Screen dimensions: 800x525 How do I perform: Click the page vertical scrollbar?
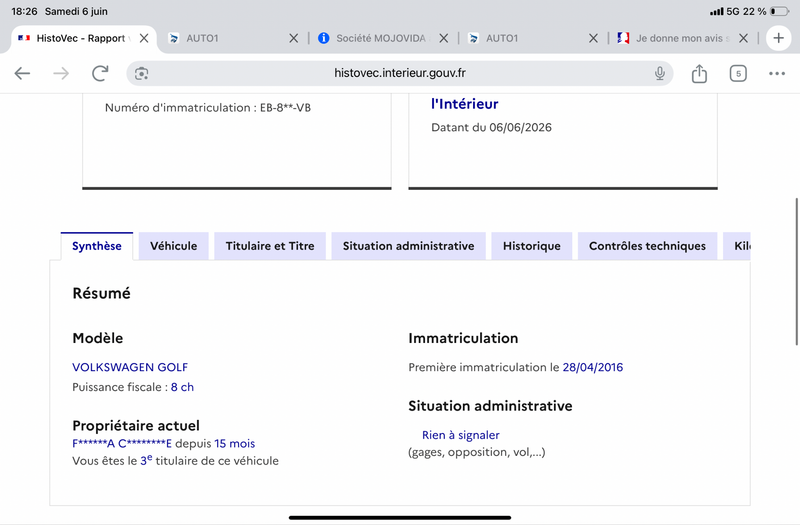coord(796,271)
